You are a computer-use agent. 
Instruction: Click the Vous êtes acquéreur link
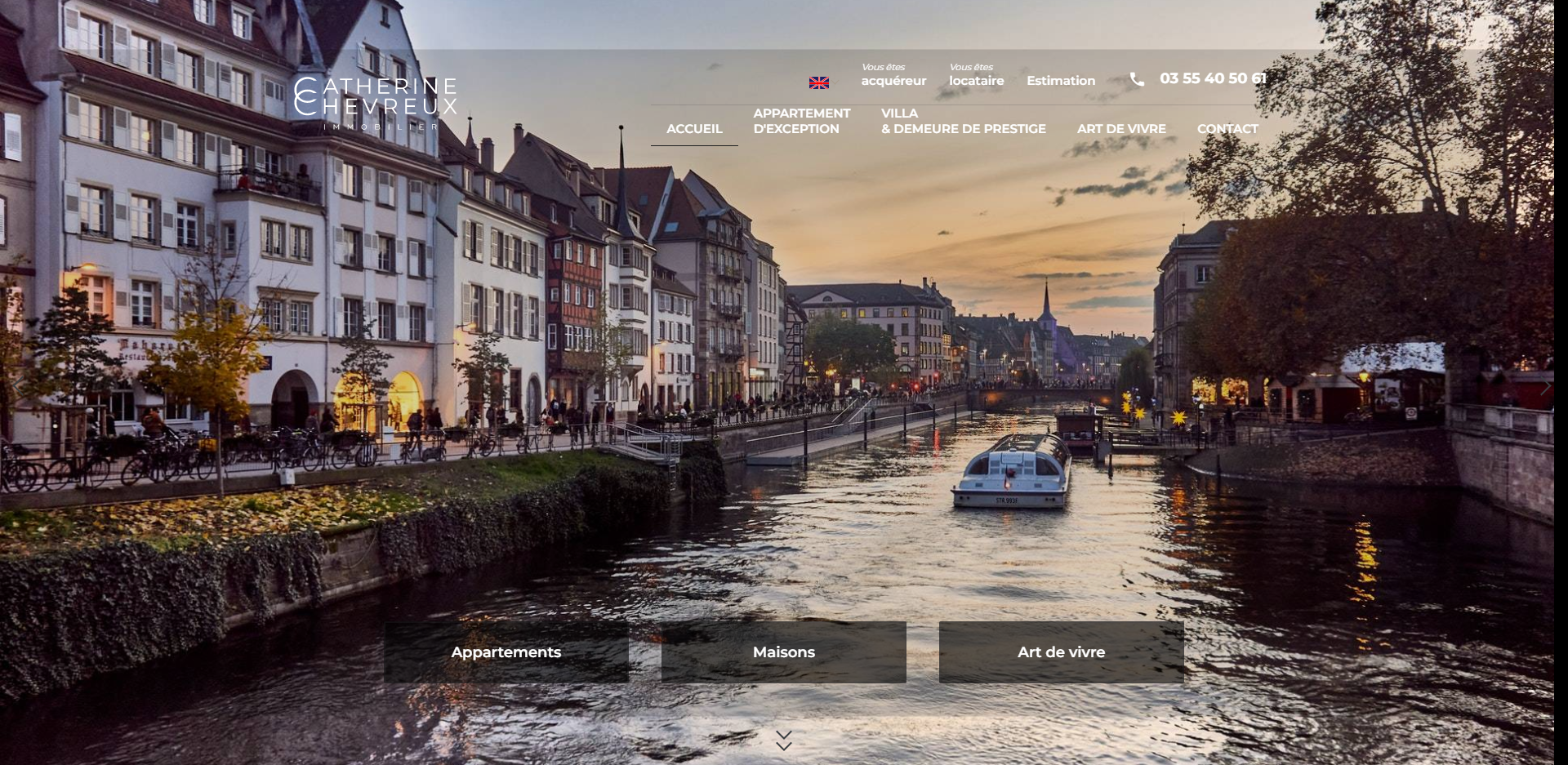893,73
